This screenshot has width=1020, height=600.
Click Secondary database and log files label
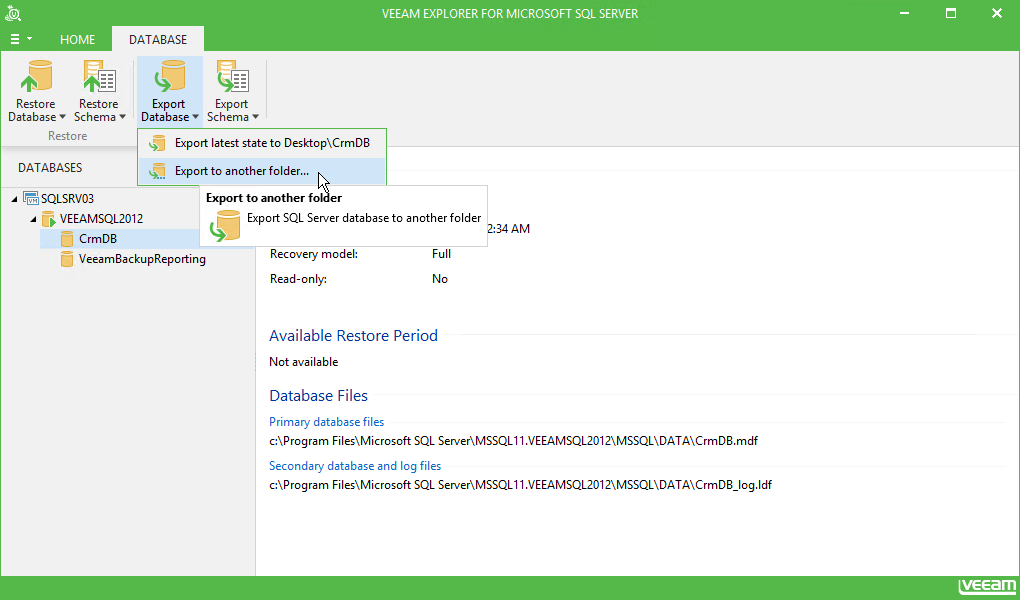355,466
